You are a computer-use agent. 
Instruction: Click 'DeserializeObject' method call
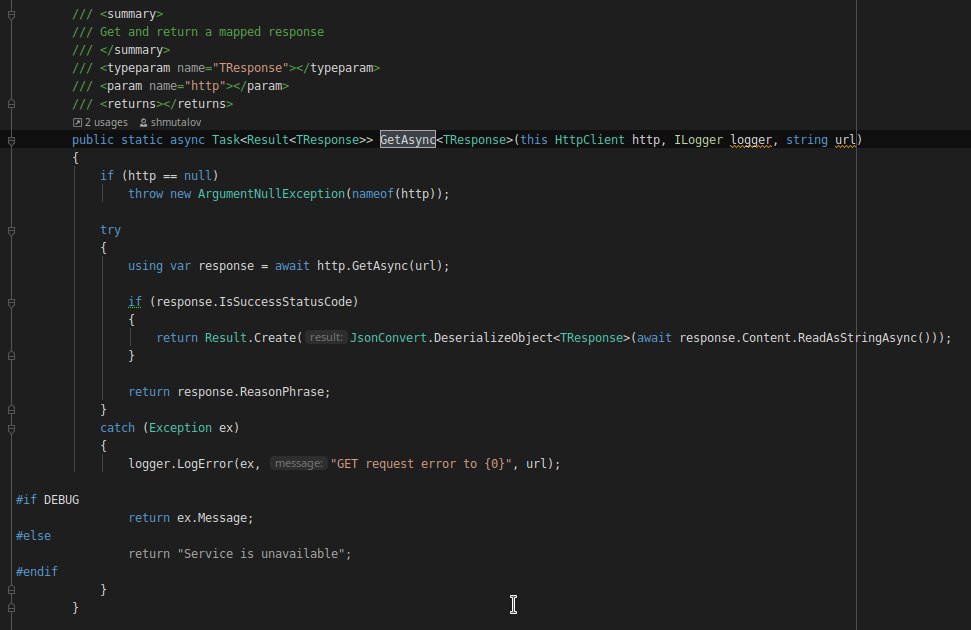[492, 338]
